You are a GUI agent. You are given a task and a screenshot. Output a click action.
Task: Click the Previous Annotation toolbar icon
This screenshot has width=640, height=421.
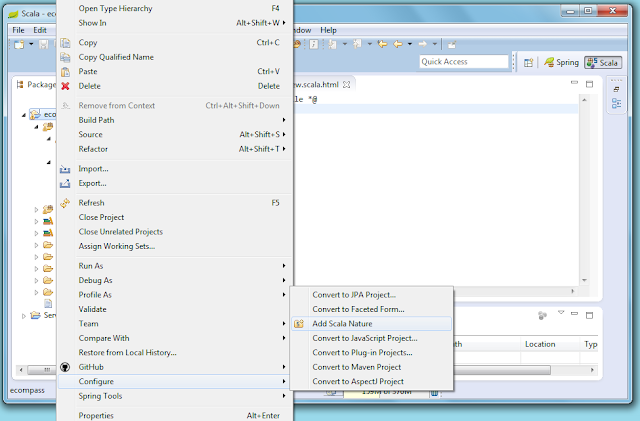tap(358, 44)
